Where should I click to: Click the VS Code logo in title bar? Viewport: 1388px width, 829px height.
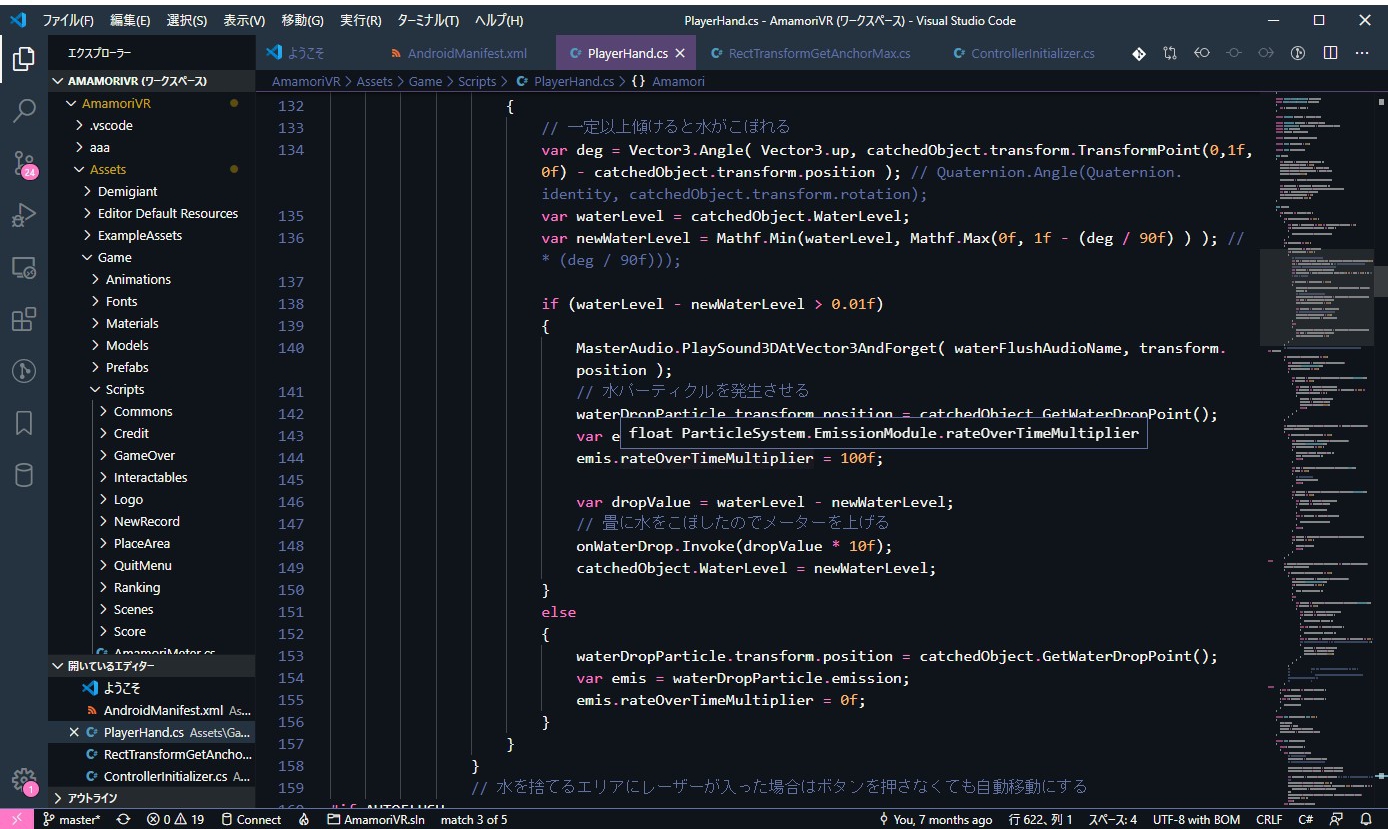tap(17, 20)
